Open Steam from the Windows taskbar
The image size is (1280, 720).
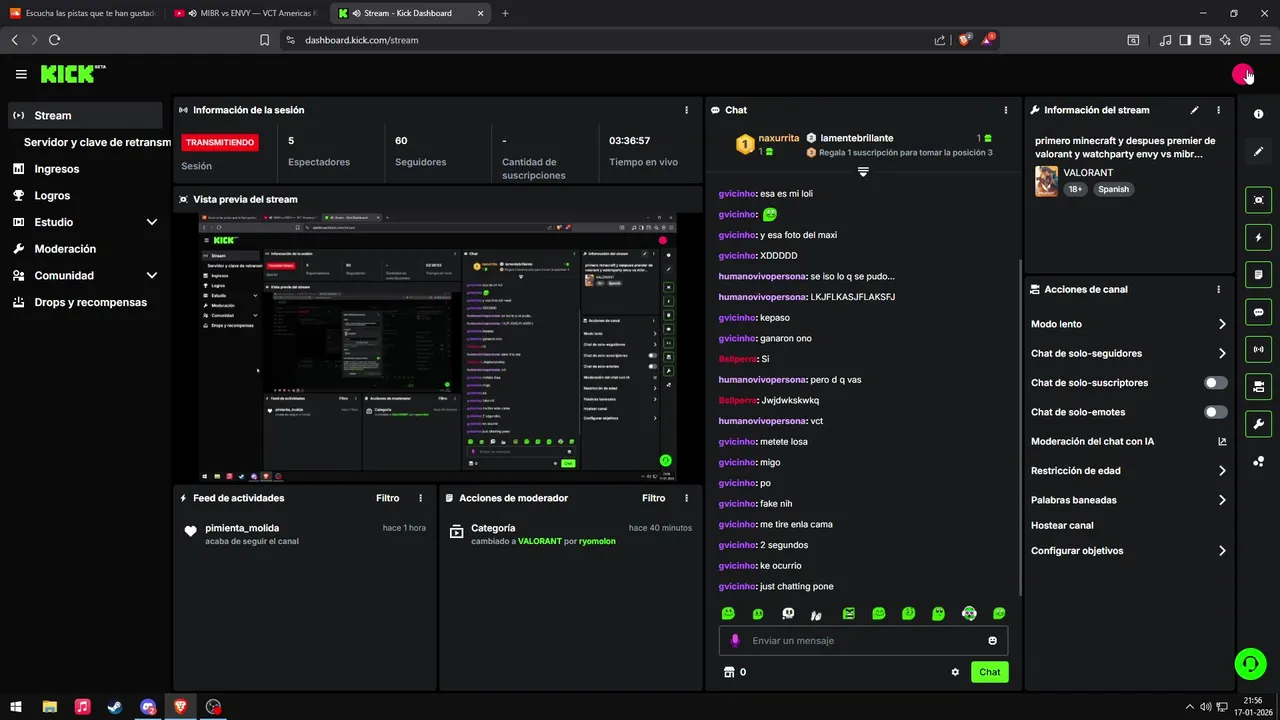[x=115, y=707]
